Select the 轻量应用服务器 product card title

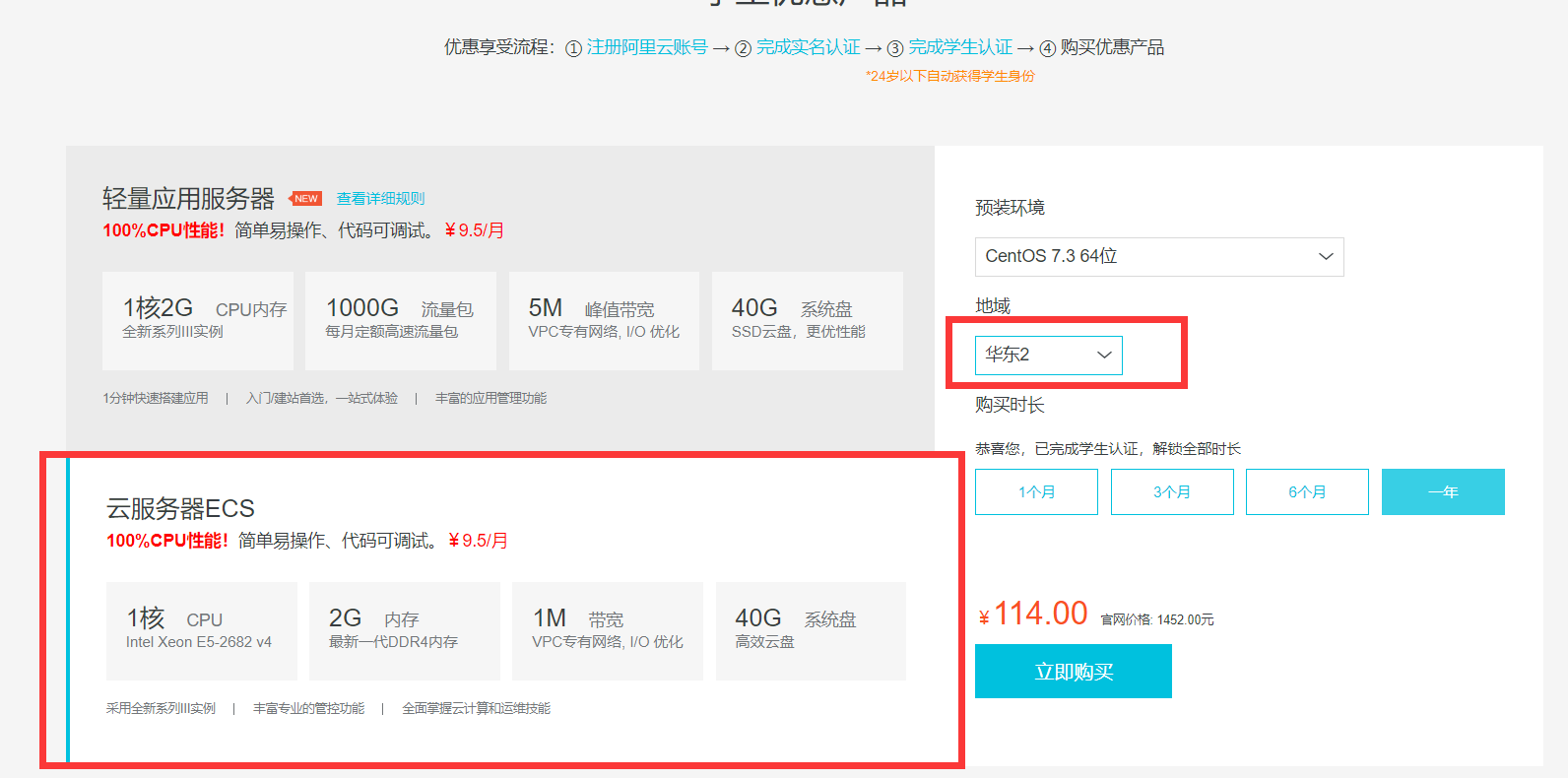(x=188, y=199)
